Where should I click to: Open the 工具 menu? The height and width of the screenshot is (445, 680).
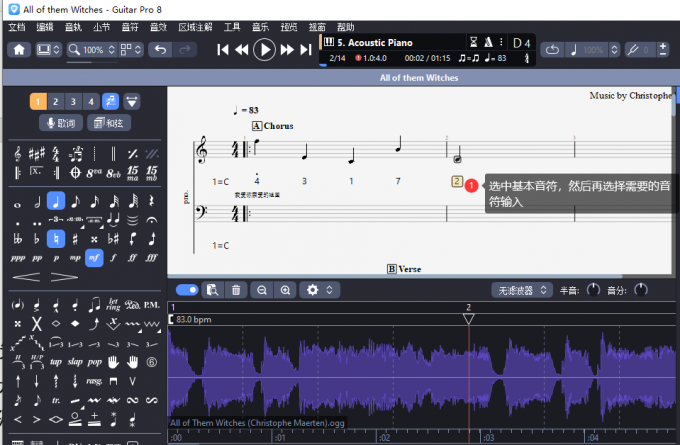pyautogui.click(x=232, y=26)
